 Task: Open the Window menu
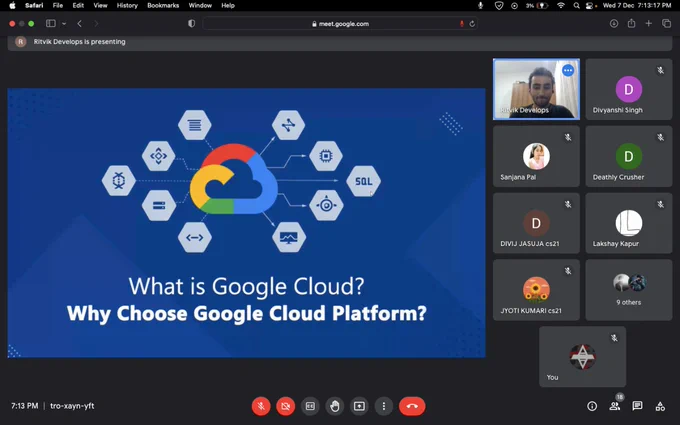pyautogui.click(x=200, y=6)
